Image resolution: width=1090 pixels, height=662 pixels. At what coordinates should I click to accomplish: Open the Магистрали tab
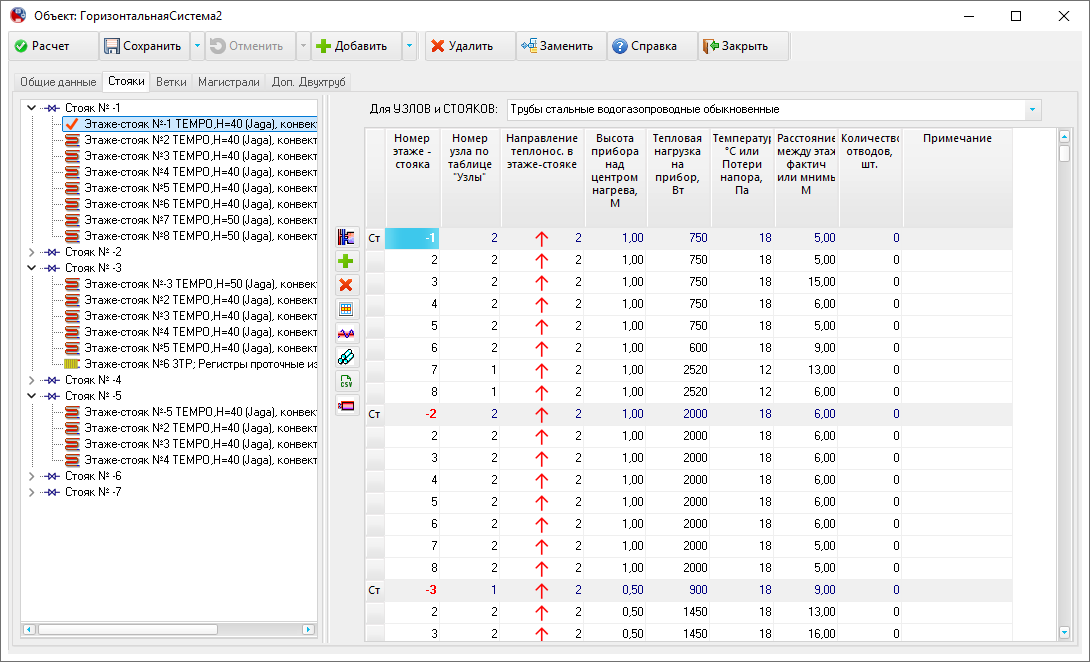tap(229, 82)
